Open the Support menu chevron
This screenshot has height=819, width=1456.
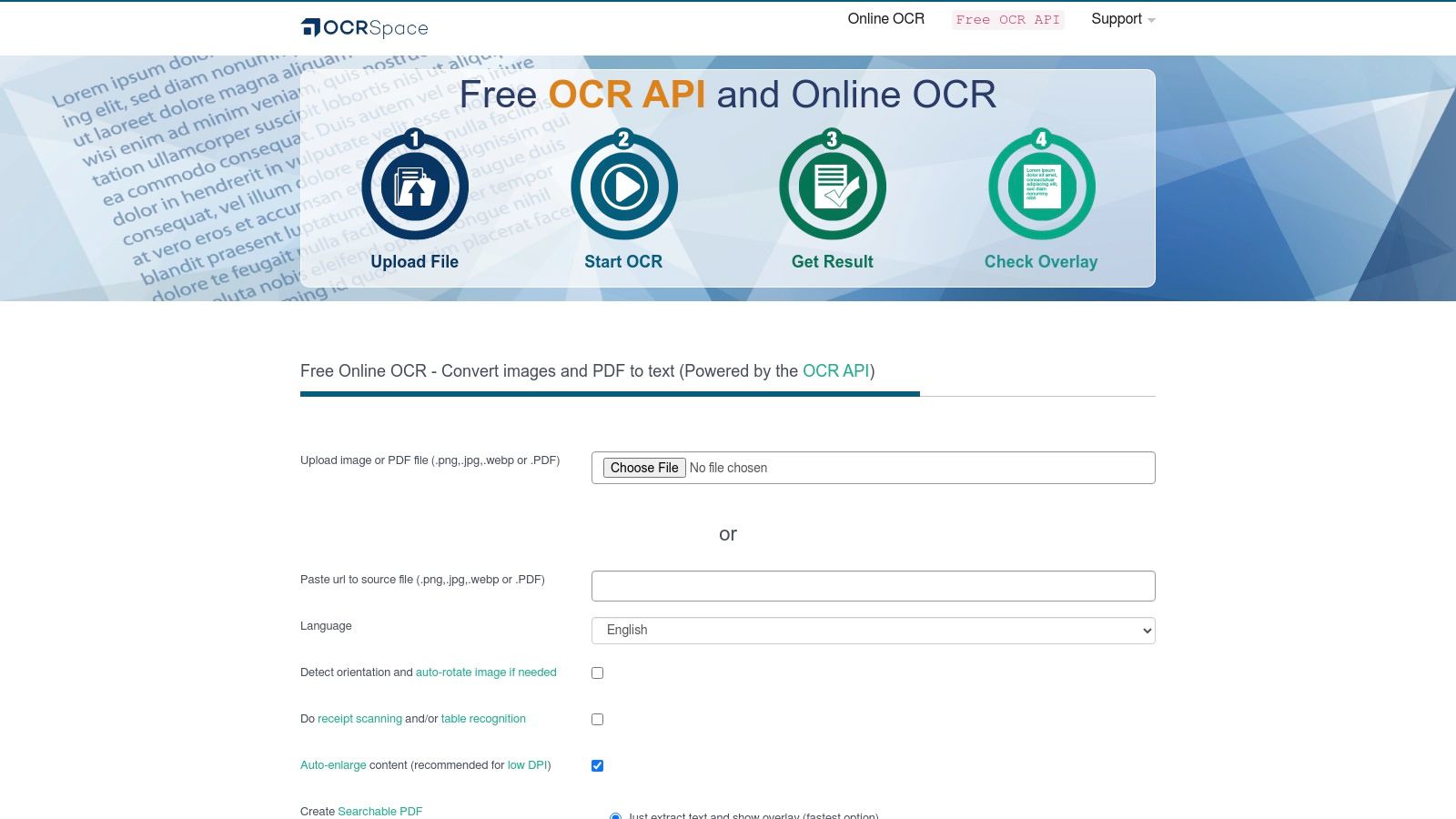click(1151, 20)
